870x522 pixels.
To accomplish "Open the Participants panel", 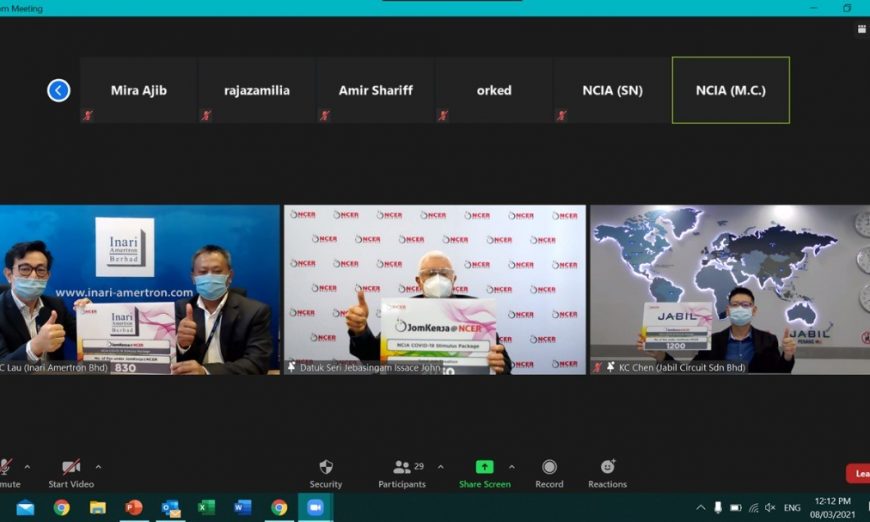I will tap(402, 473).
